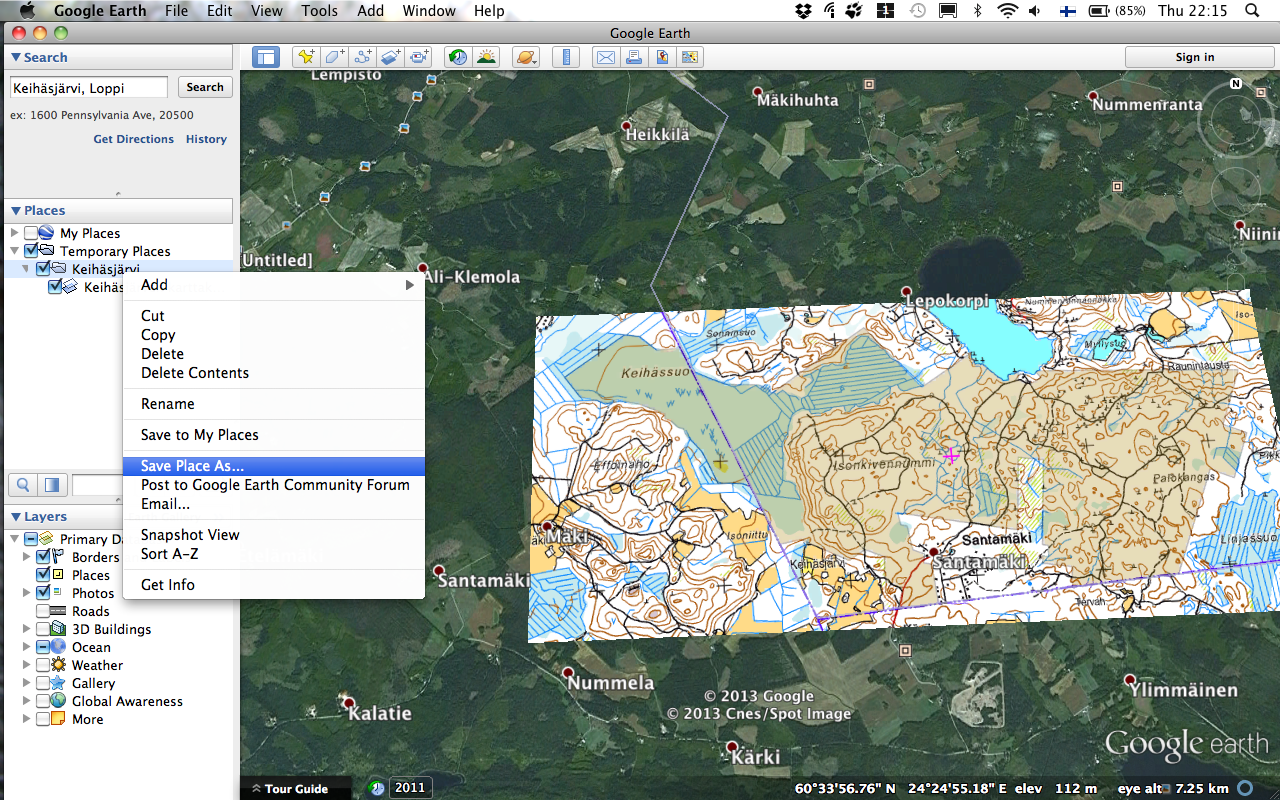The width and height of the screenshot is (1280, 800).
Task: Click the View in Google Maps icon
Action: click(662, 57)
